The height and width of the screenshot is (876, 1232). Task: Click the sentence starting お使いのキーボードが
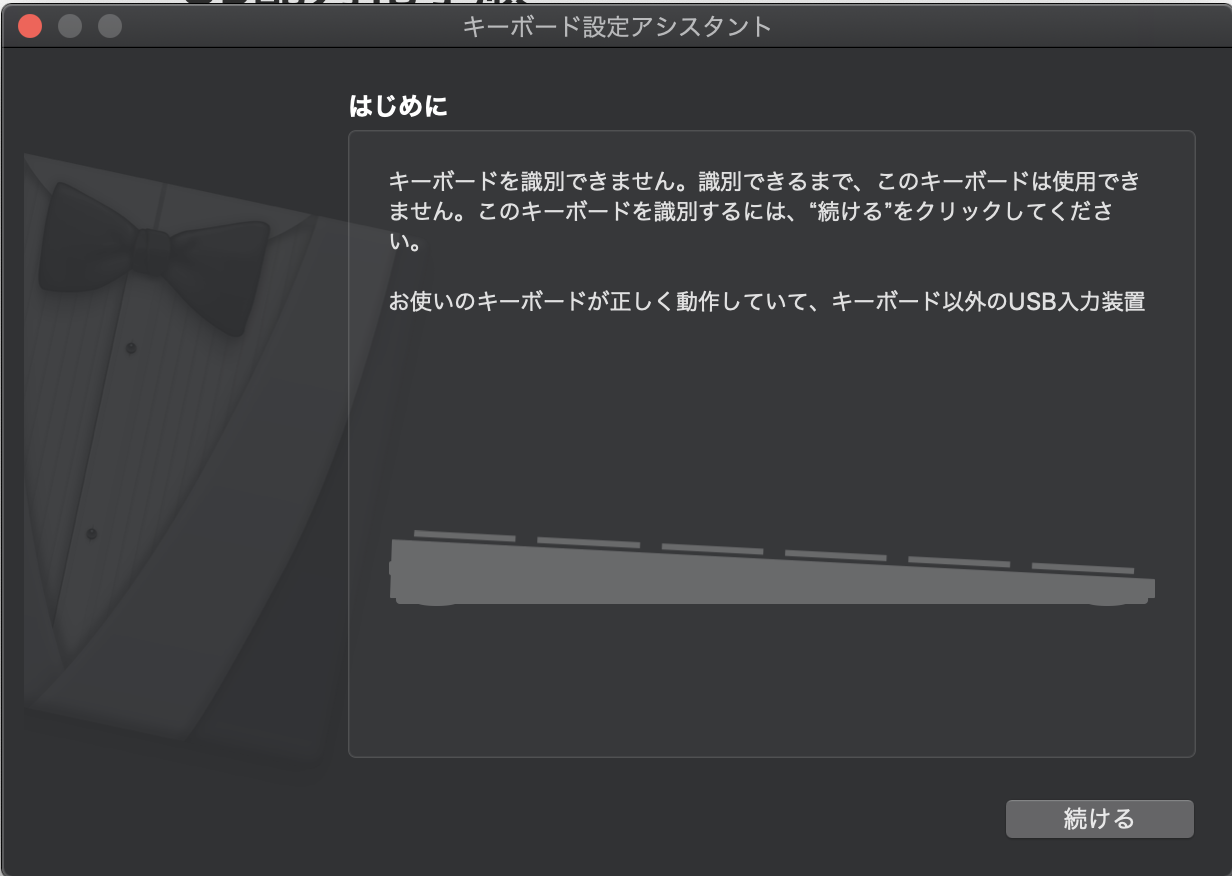[766, 302]
